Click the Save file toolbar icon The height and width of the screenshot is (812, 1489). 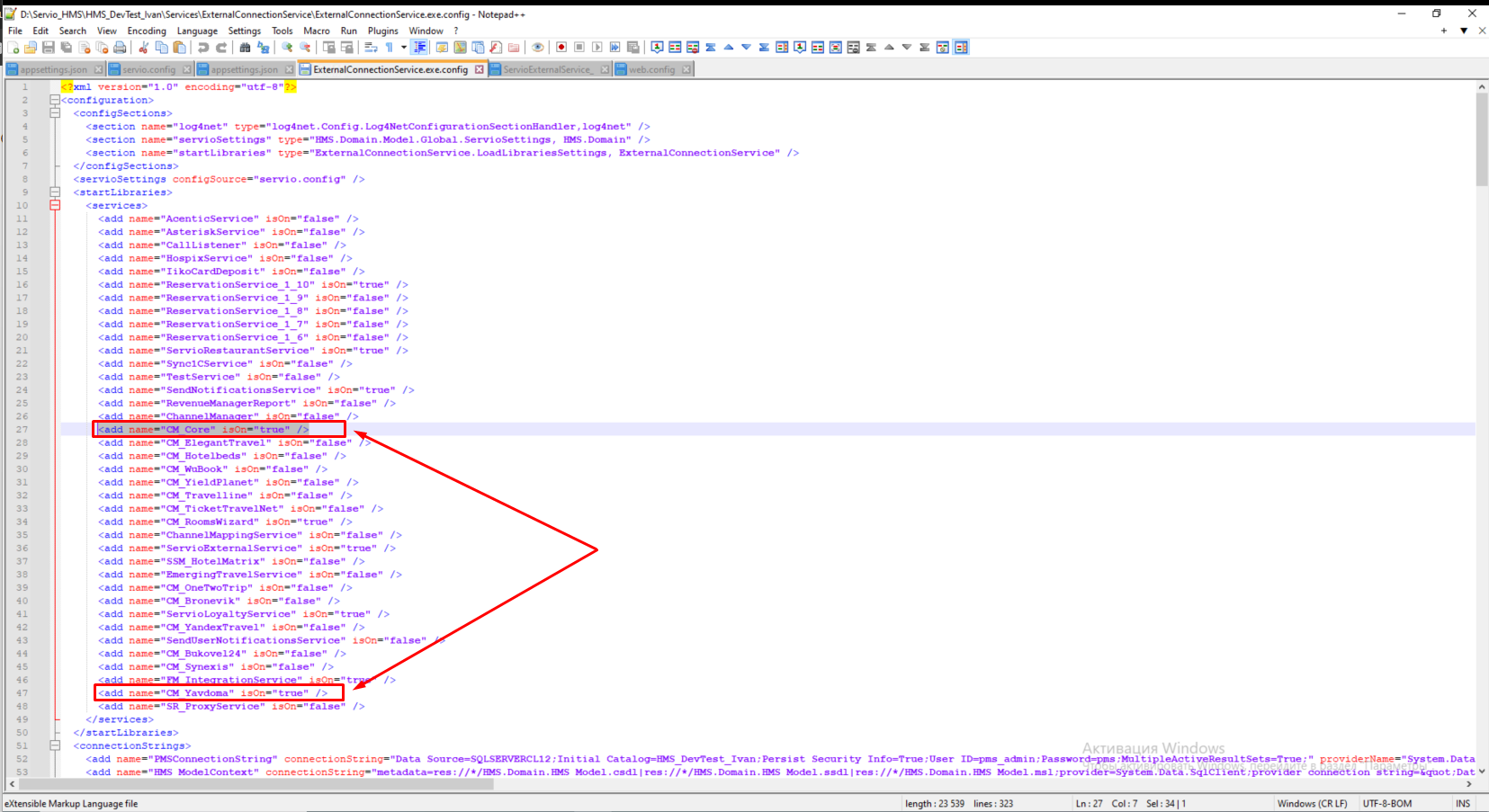49,48
